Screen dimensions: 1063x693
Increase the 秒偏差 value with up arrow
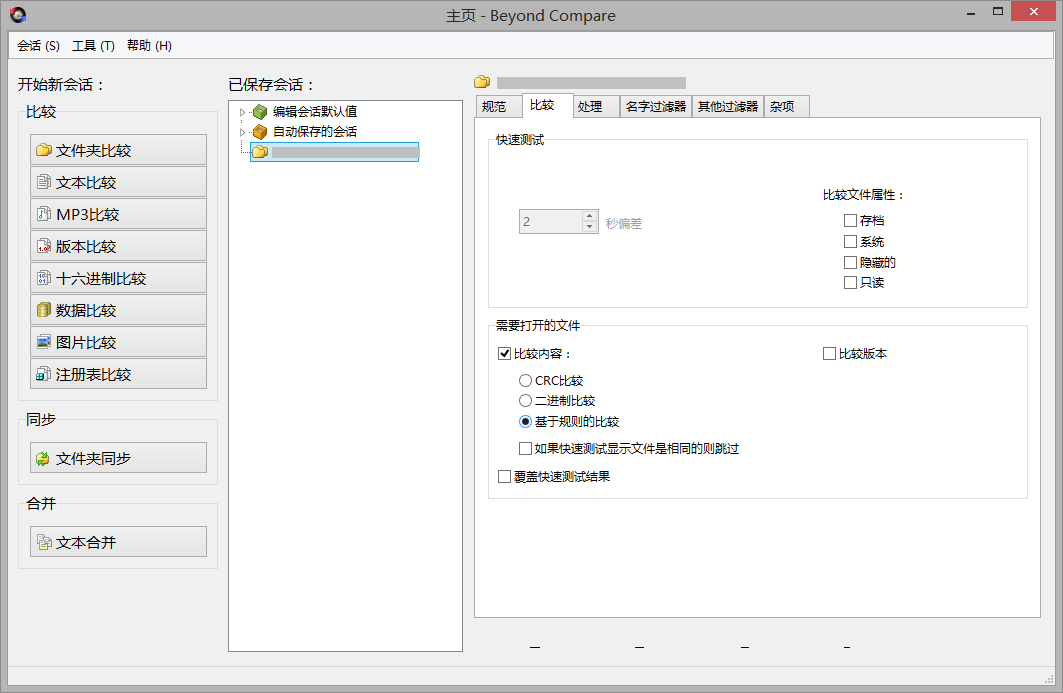pos(589,216)
